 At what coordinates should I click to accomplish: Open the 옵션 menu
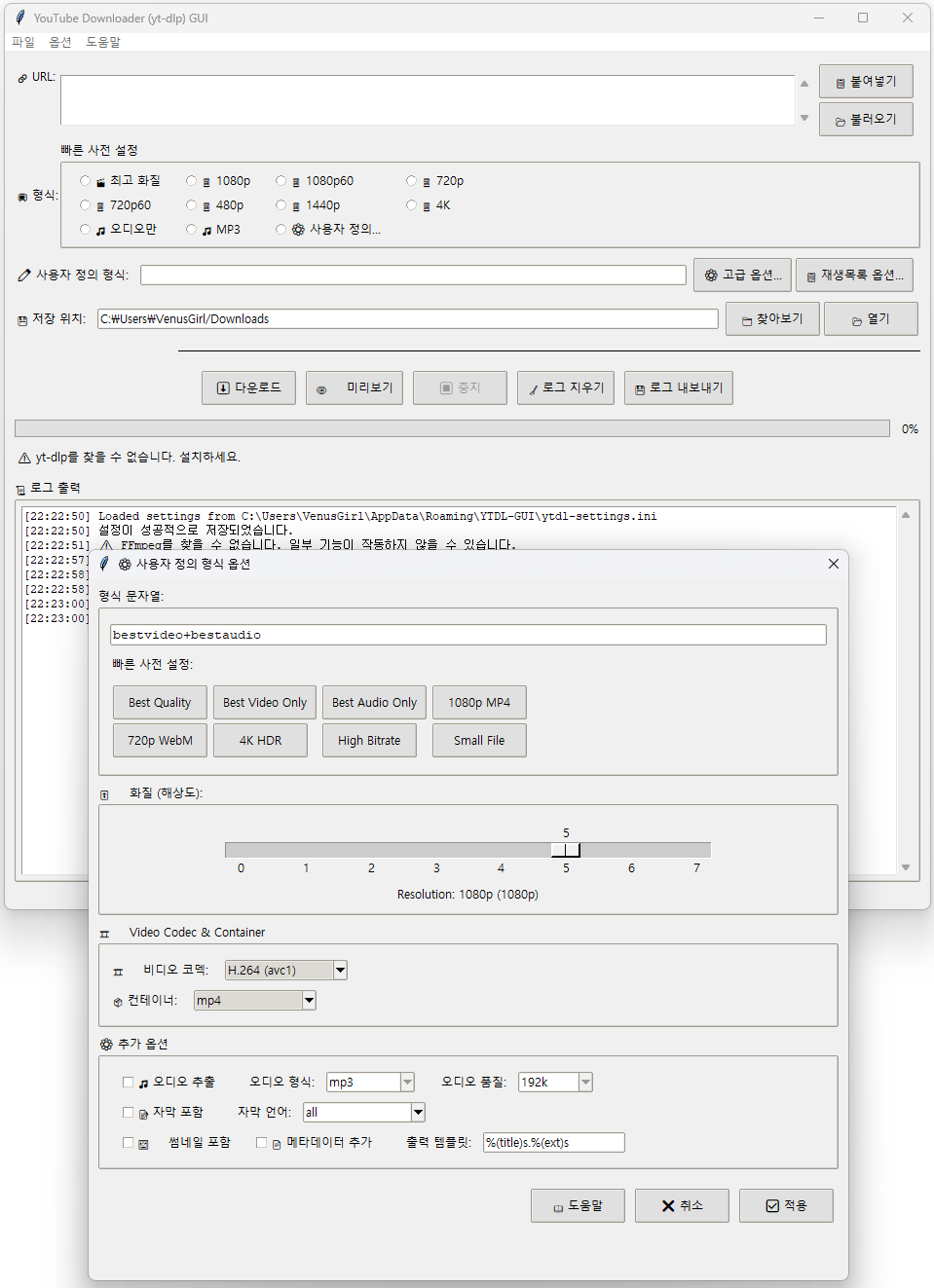tap(60, 42)
